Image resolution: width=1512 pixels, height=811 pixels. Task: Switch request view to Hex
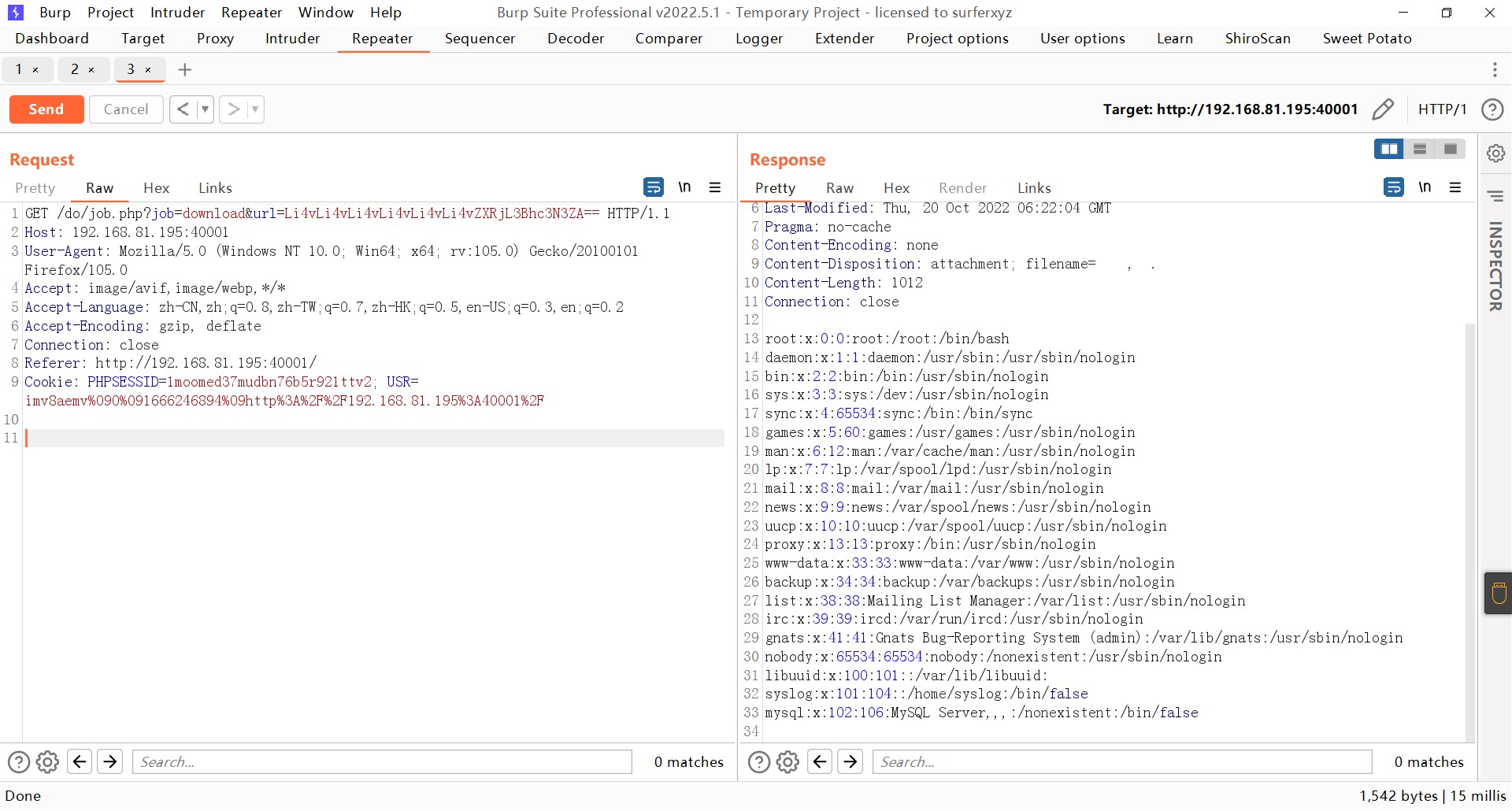point(156,188)
